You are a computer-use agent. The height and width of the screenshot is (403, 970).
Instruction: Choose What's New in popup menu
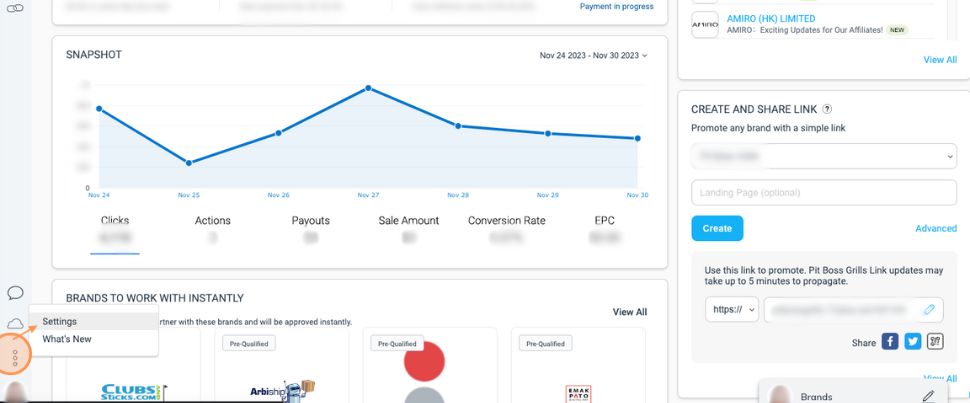pyautogui.click(x=67, y=339)
